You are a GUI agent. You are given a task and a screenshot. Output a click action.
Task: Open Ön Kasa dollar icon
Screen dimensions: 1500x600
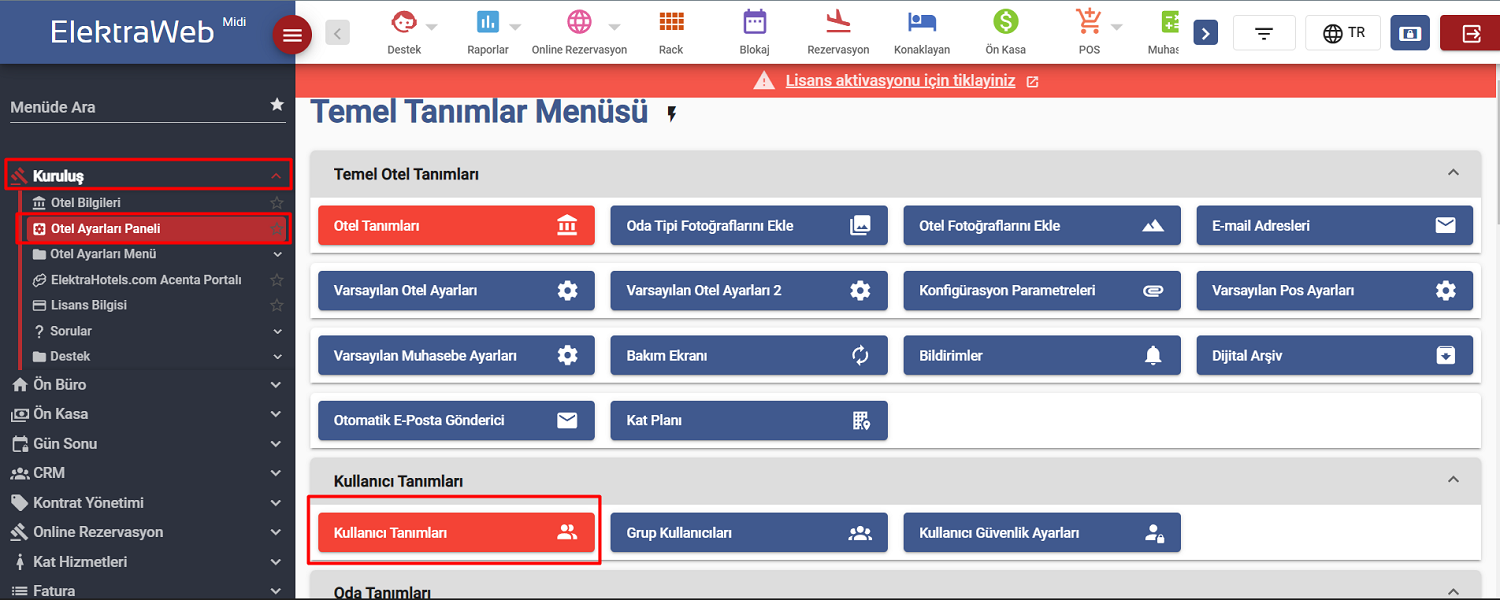[x=1005, y=23]
